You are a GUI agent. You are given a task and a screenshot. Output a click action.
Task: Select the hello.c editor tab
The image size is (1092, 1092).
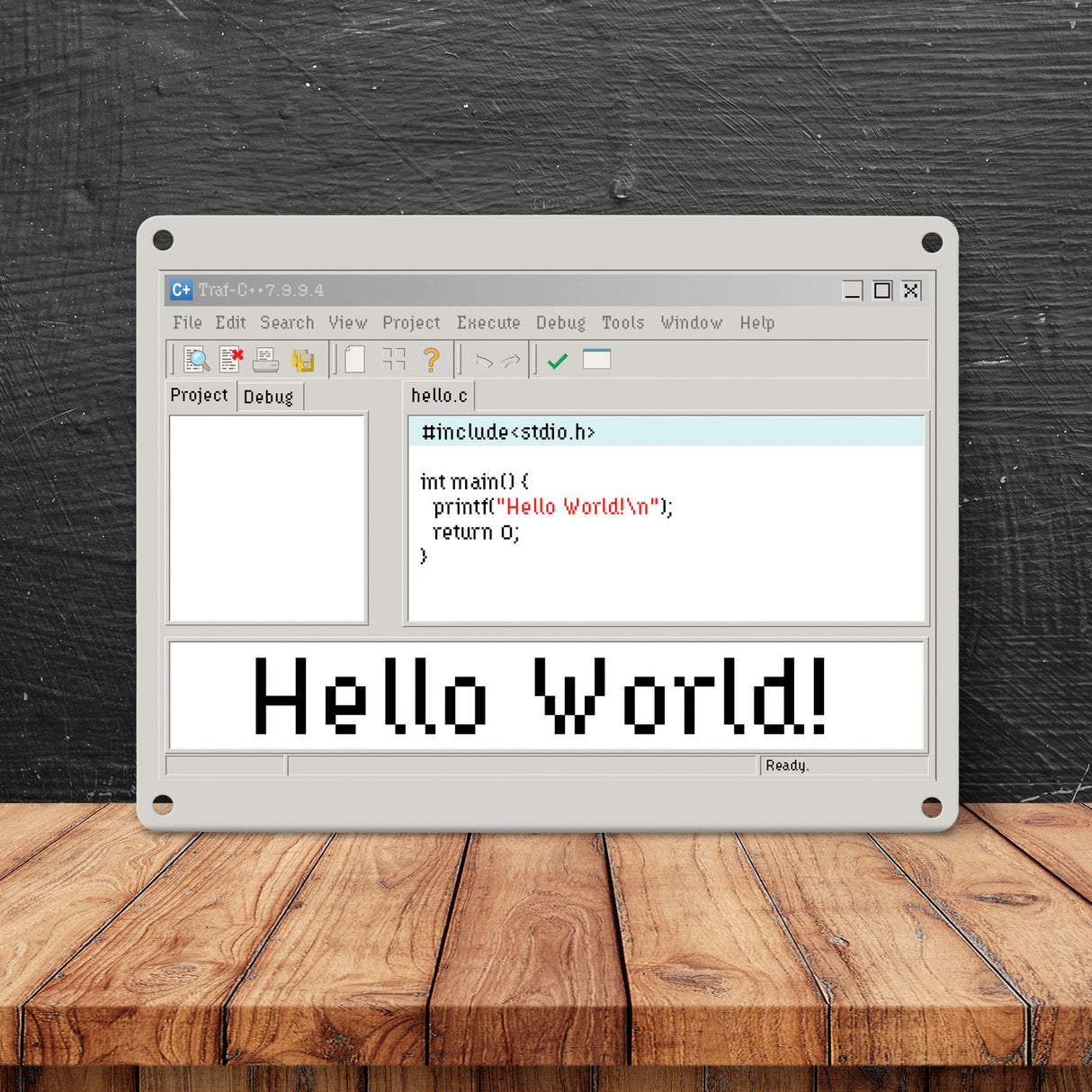pos(439,396)
